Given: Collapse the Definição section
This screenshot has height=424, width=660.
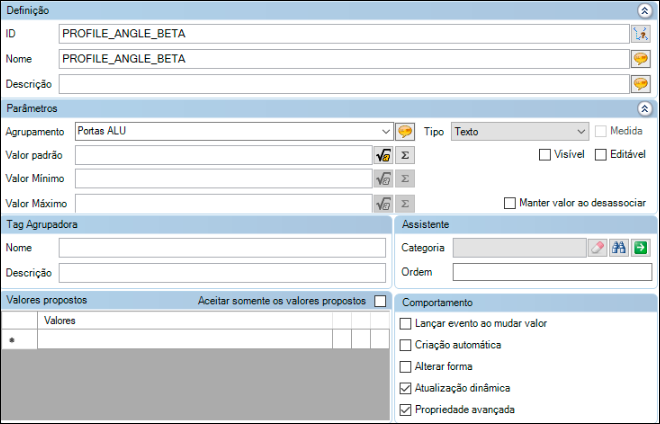Looking at the screenshot, I should 644,11.
